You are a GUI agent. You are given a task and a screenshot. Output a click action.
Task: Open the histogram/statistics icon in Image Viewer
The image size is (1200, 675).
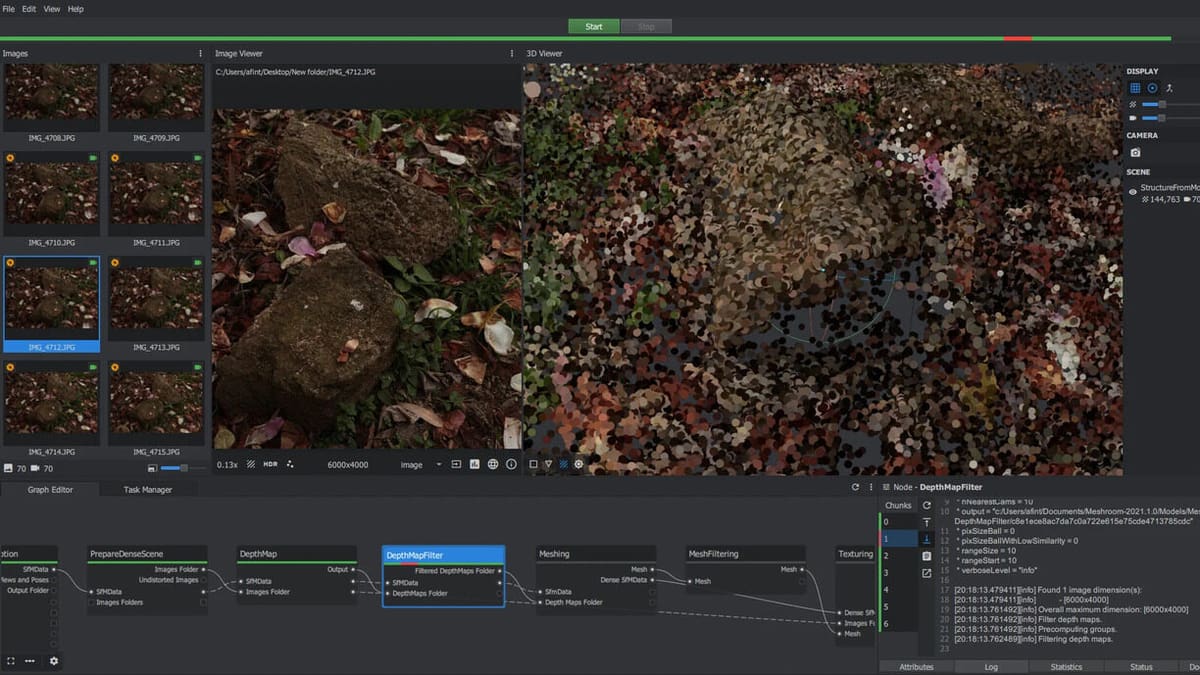(475, 464)
